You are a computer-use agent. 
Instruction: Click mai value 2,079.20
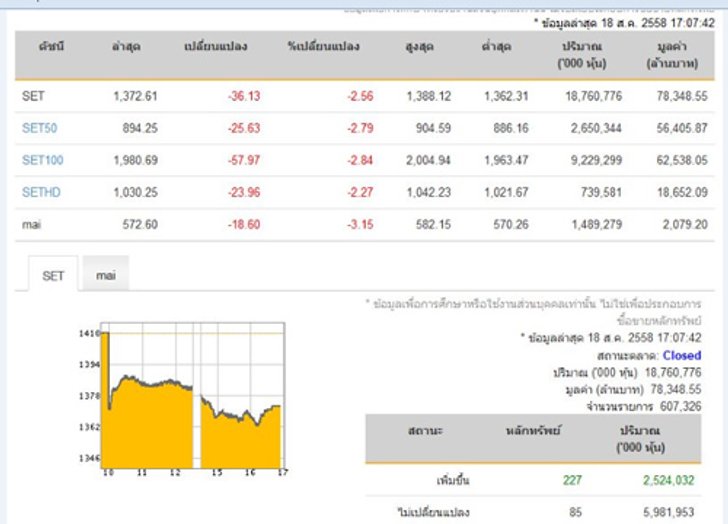(685, 225)
